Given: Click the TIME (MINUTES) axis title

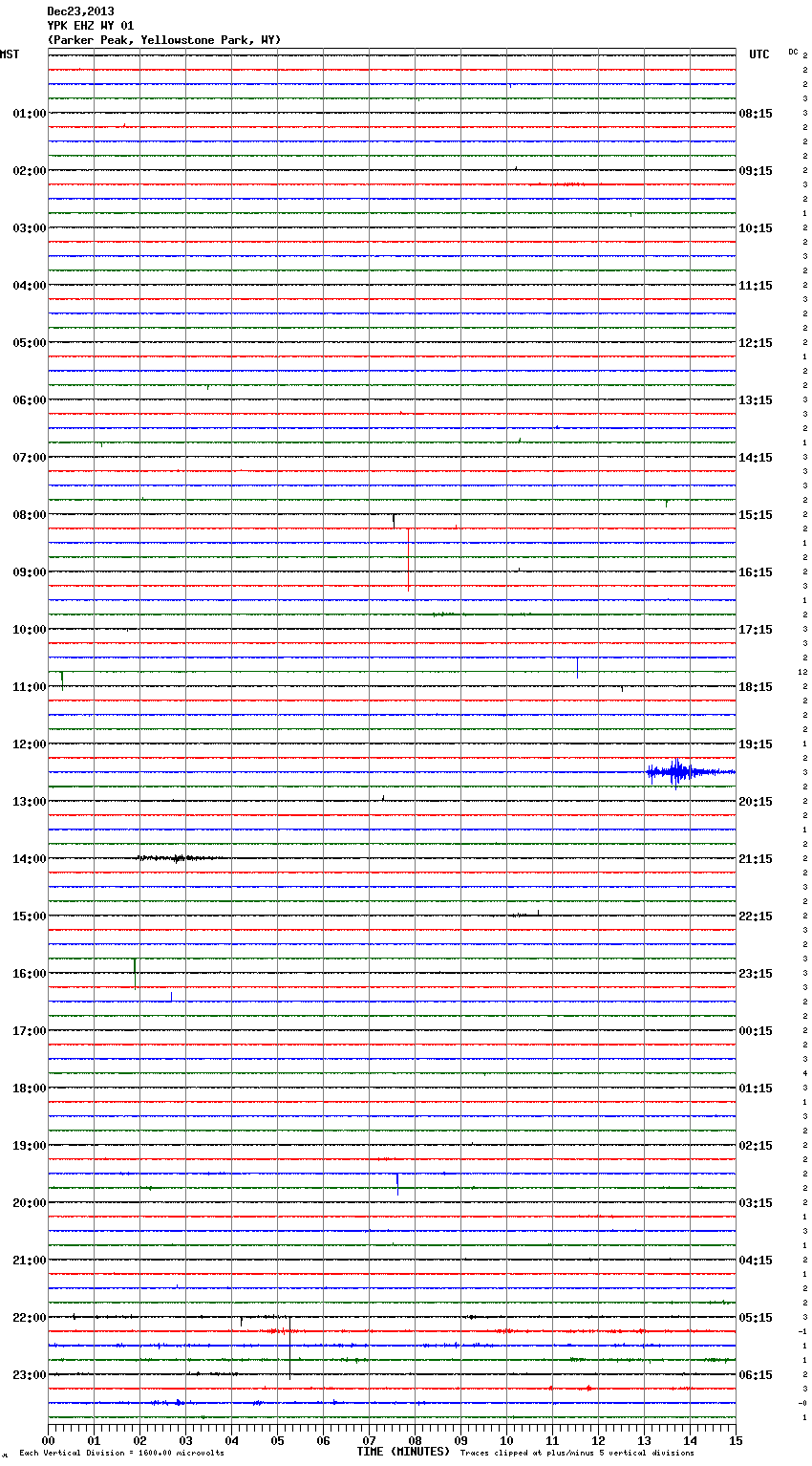Looking at the screenshot, I should [x=403, y=1452].
